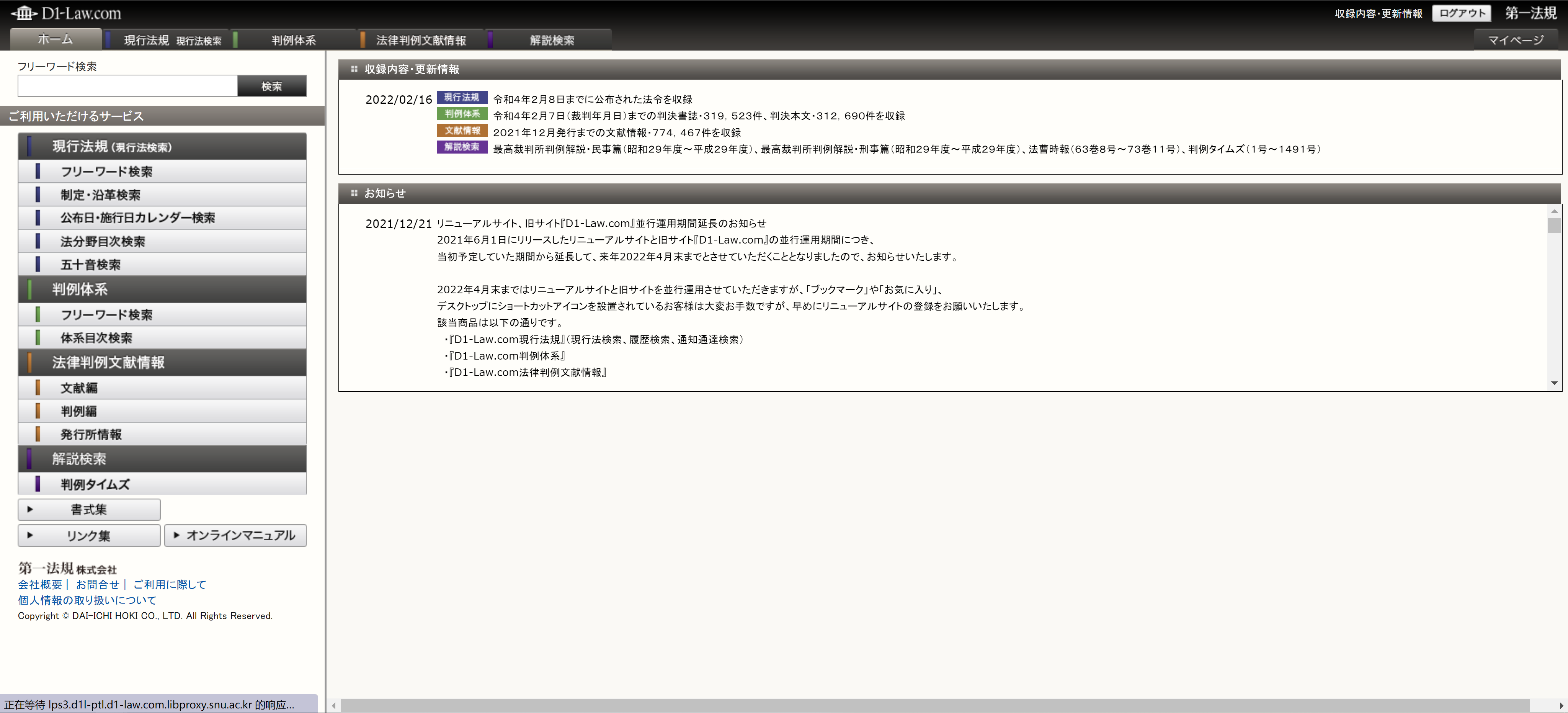Click the orange 文献情報 update badge

[x=461, y=130]
